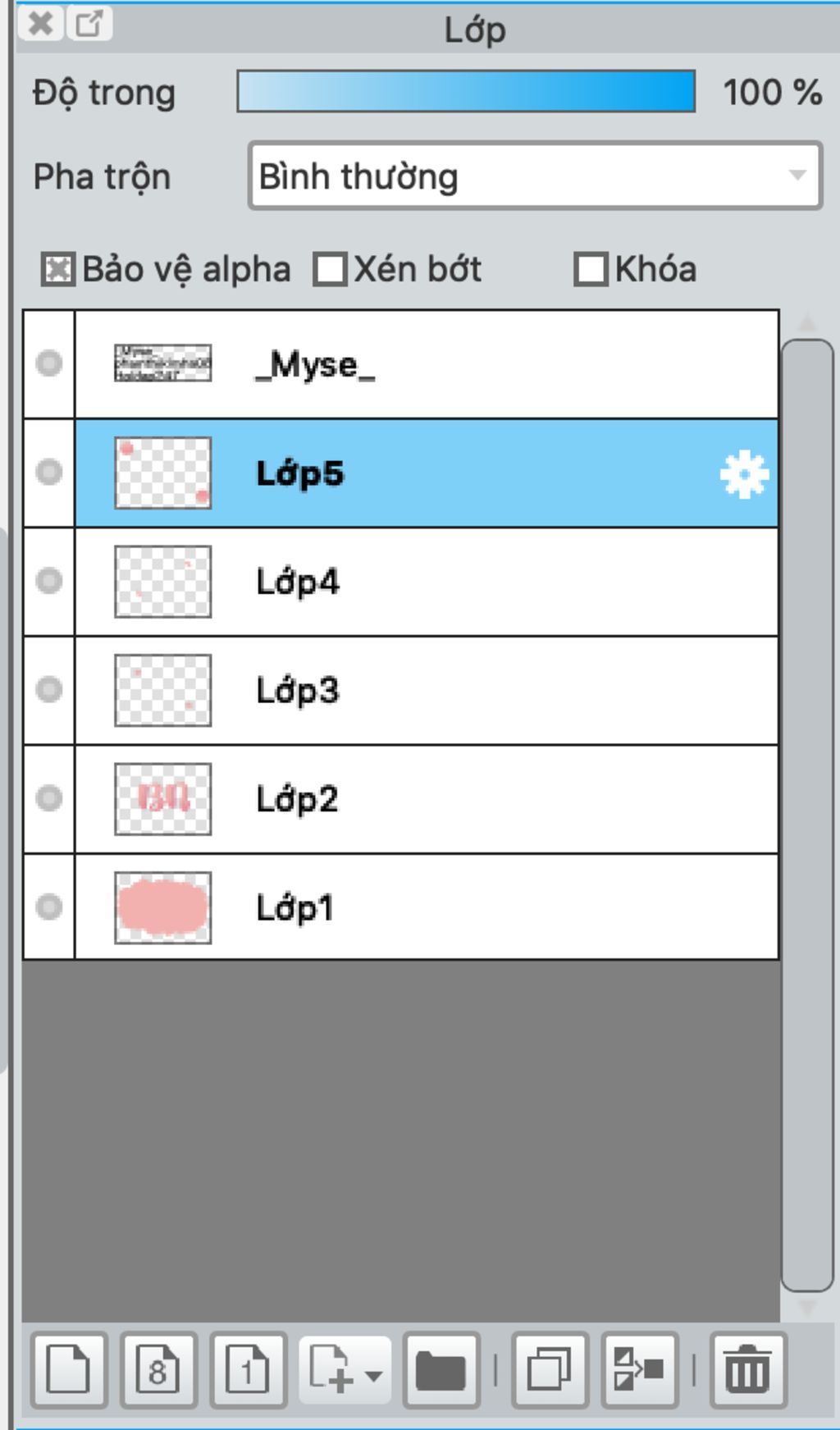Enable the Xén bớt checkbox
840x1430 pixels.
(330, 270)
